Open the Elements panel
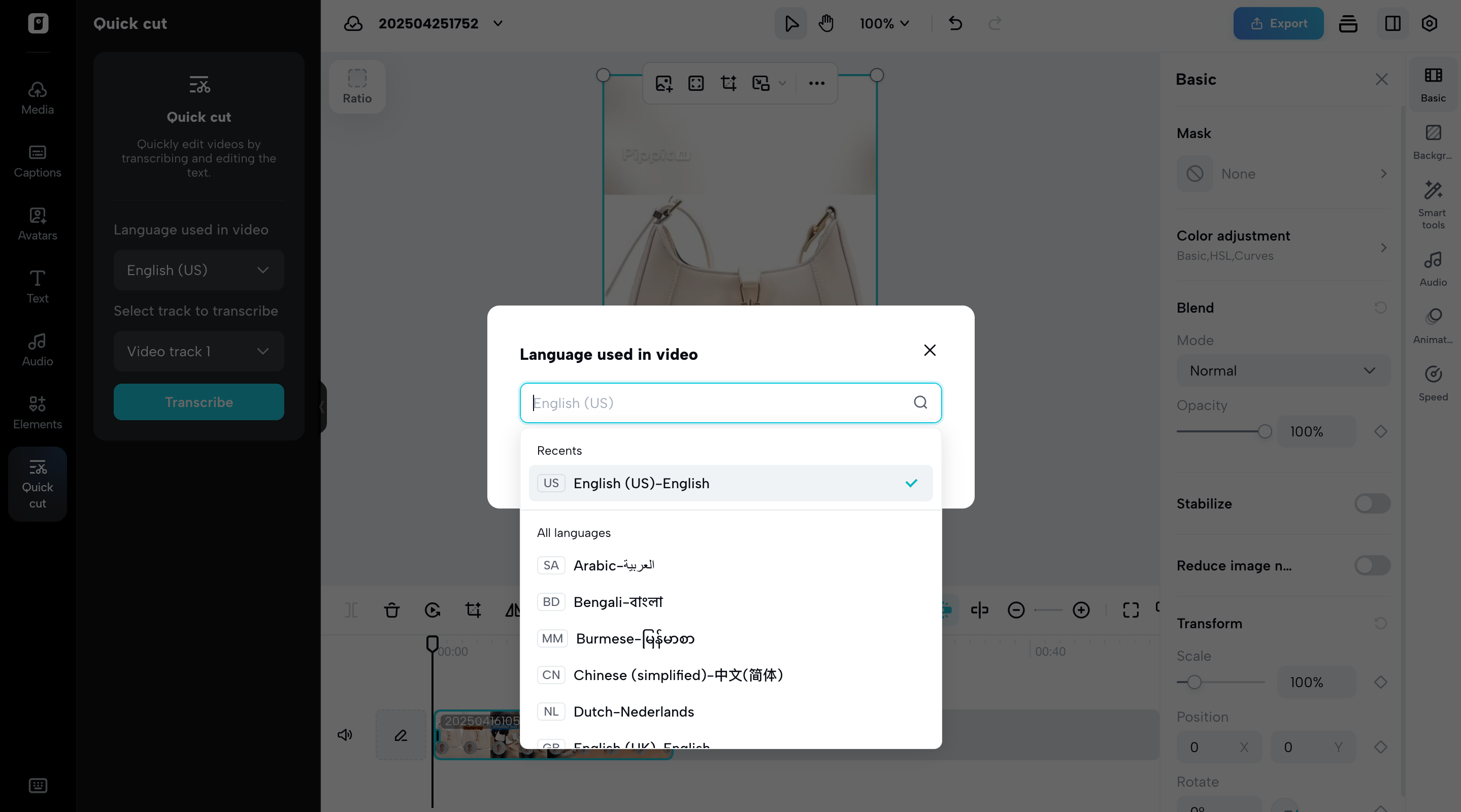The height and width of the screenshot is (812, 1461). 37,412
